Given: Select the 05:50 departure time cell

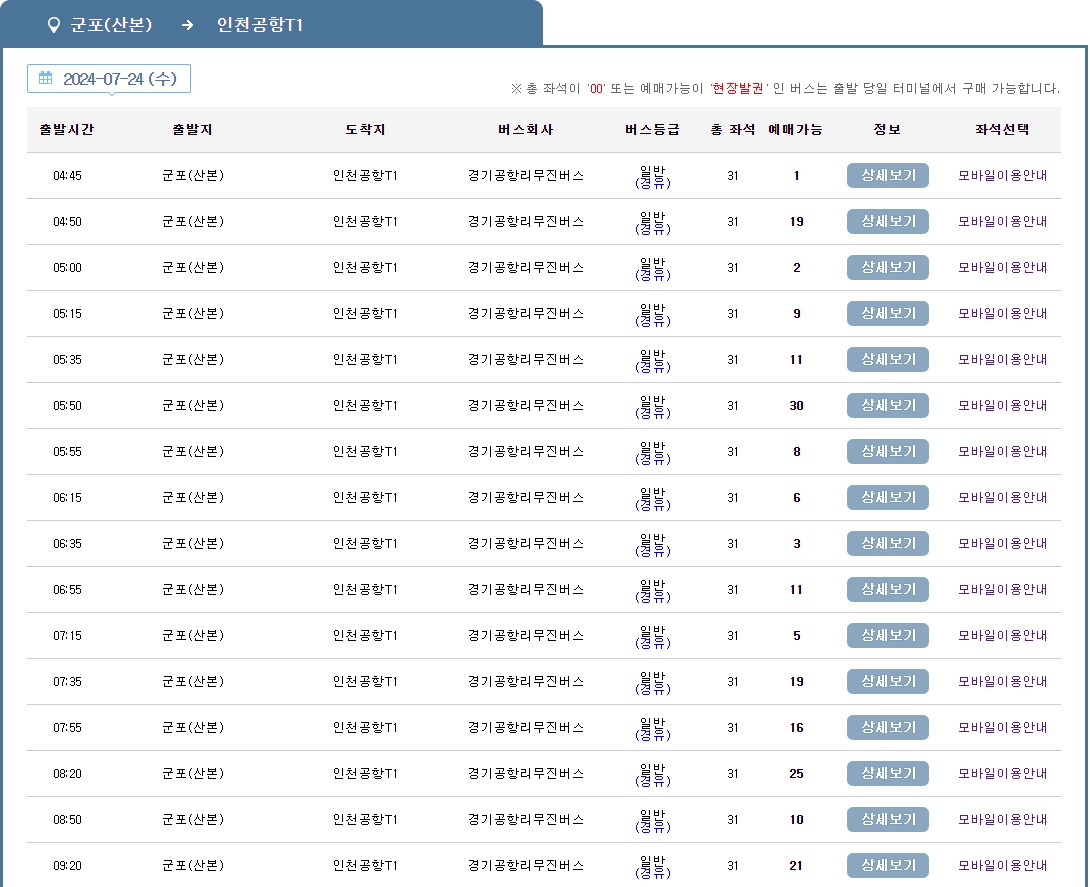Looking at the screenshot, I should (67, 405).
